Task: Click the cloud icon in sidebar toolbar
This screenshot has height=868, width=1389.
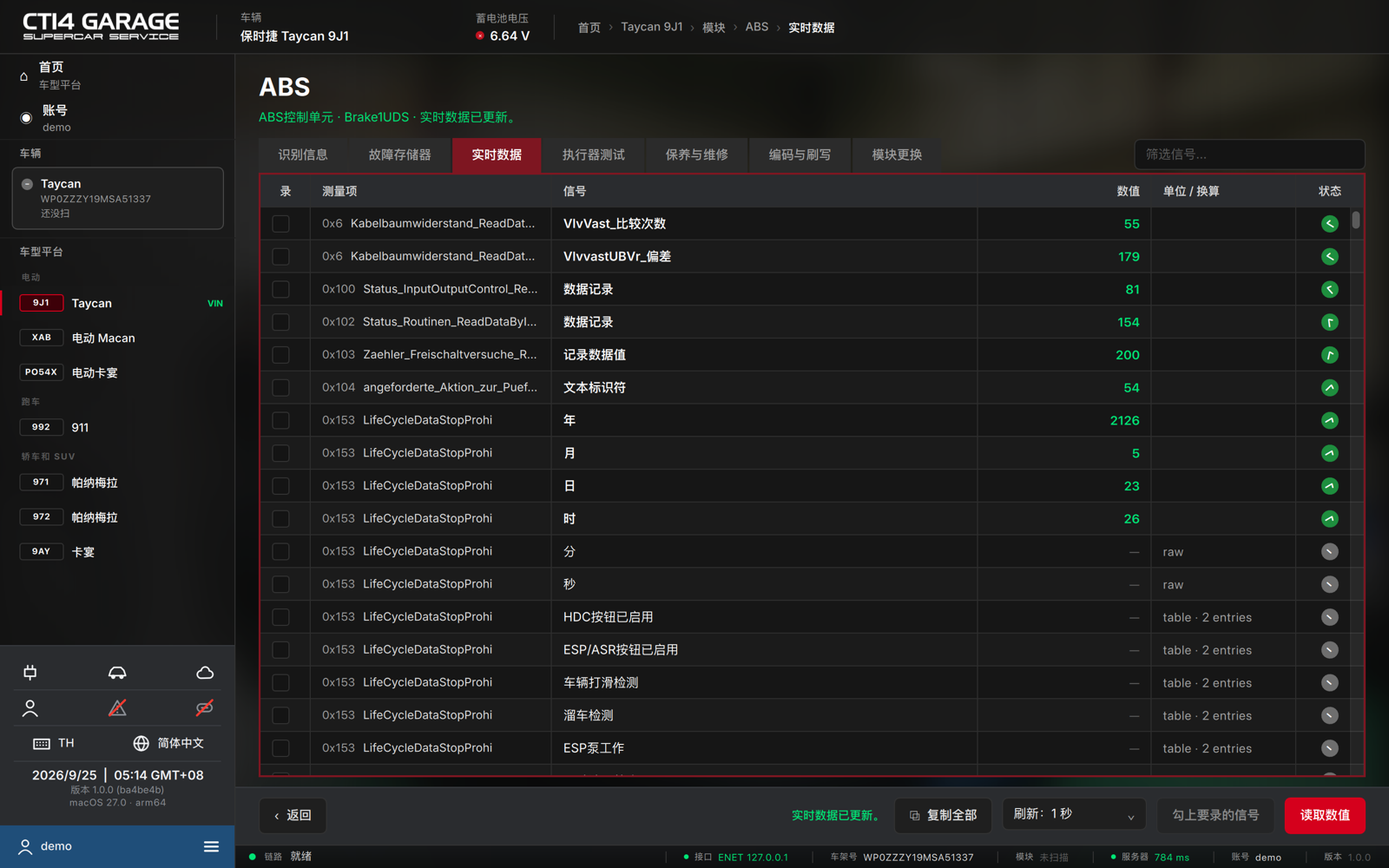Action: point(205,673)
